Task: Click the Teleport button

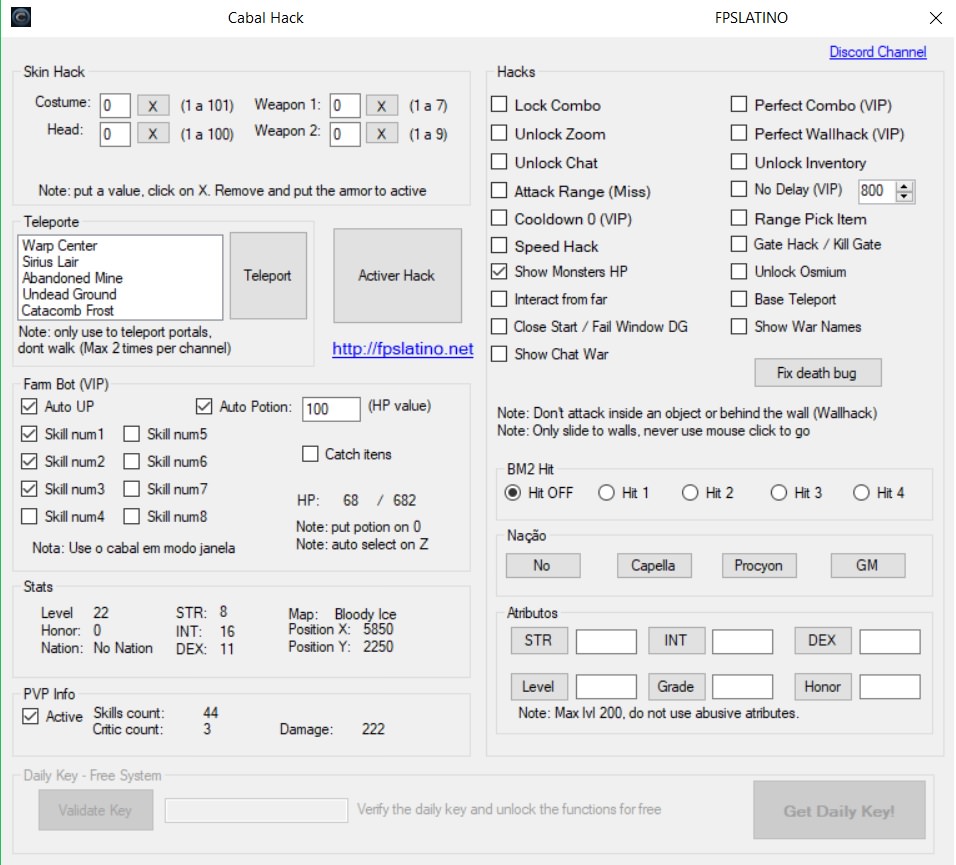Action: coord(268,276)
